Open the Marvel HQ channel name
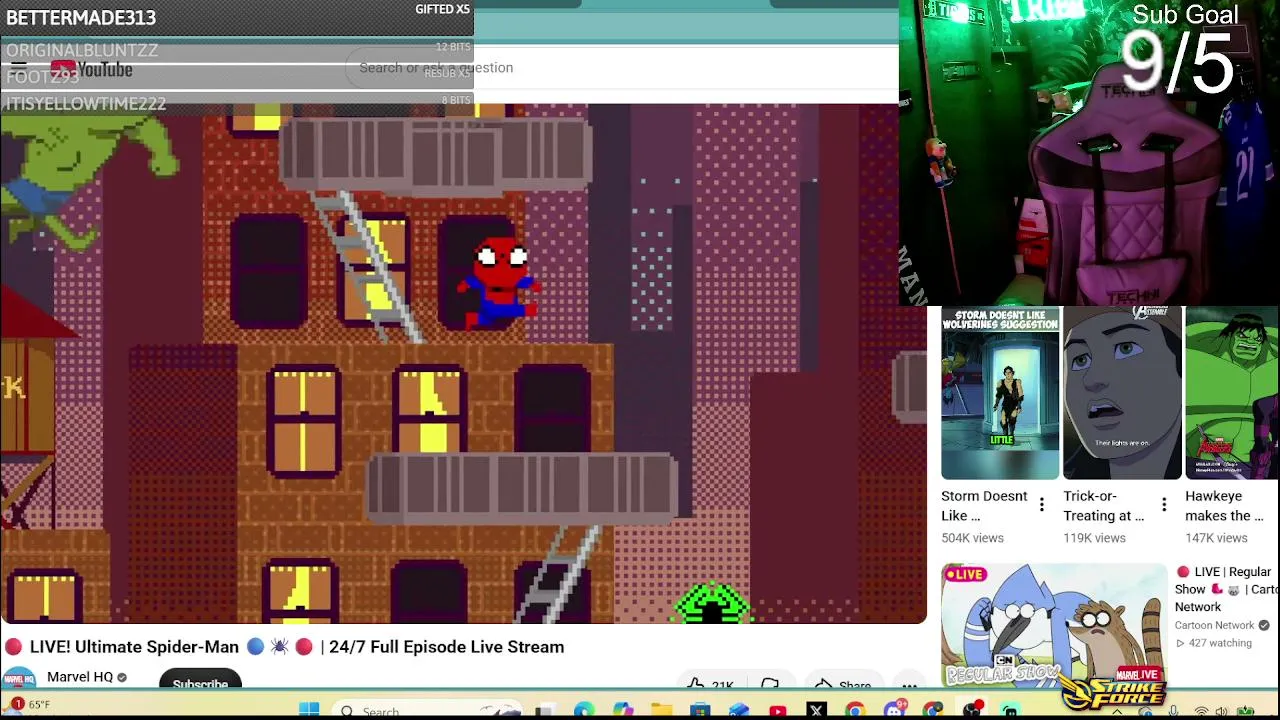 tap(80, 677)
